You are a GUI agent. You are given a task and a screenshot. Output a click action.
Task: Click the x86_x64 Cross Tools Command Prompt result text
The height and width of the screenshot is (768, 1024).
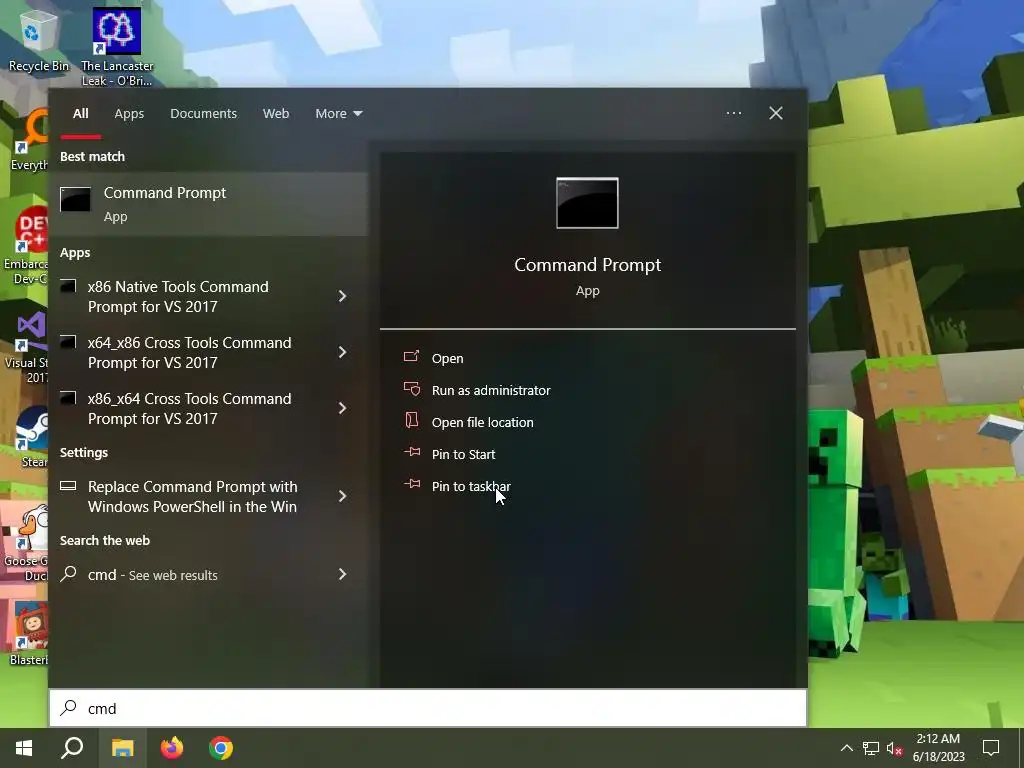pos(189,408)
